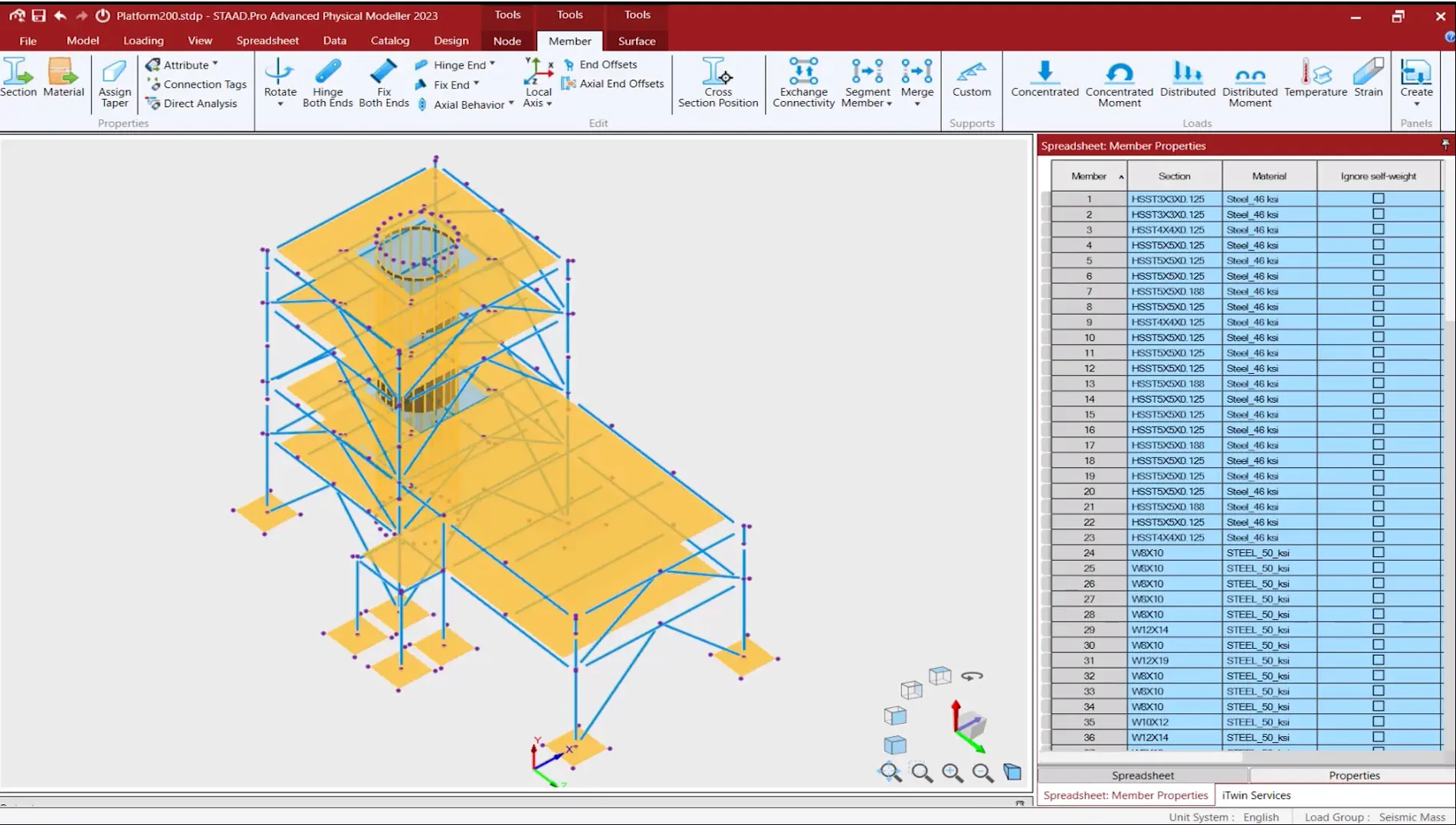Select section cell W10X12 for member 35

click(1174, 722)
